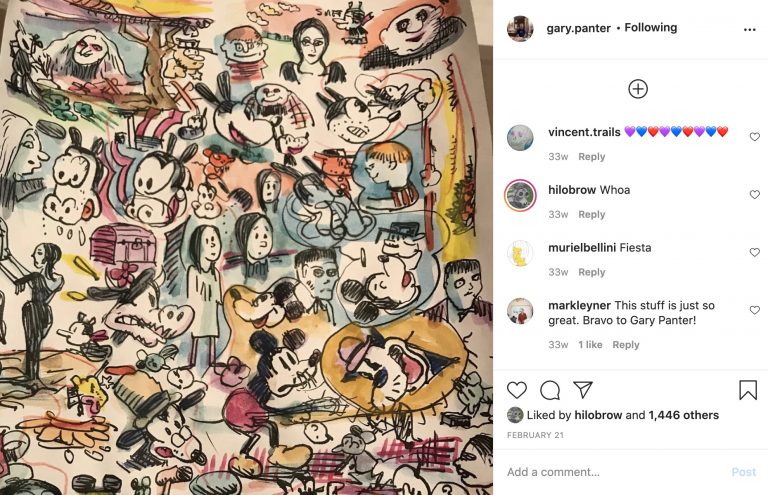This screenshot has width=768, height=495.
Task: Like the post with heart icon
Action: 517,390
